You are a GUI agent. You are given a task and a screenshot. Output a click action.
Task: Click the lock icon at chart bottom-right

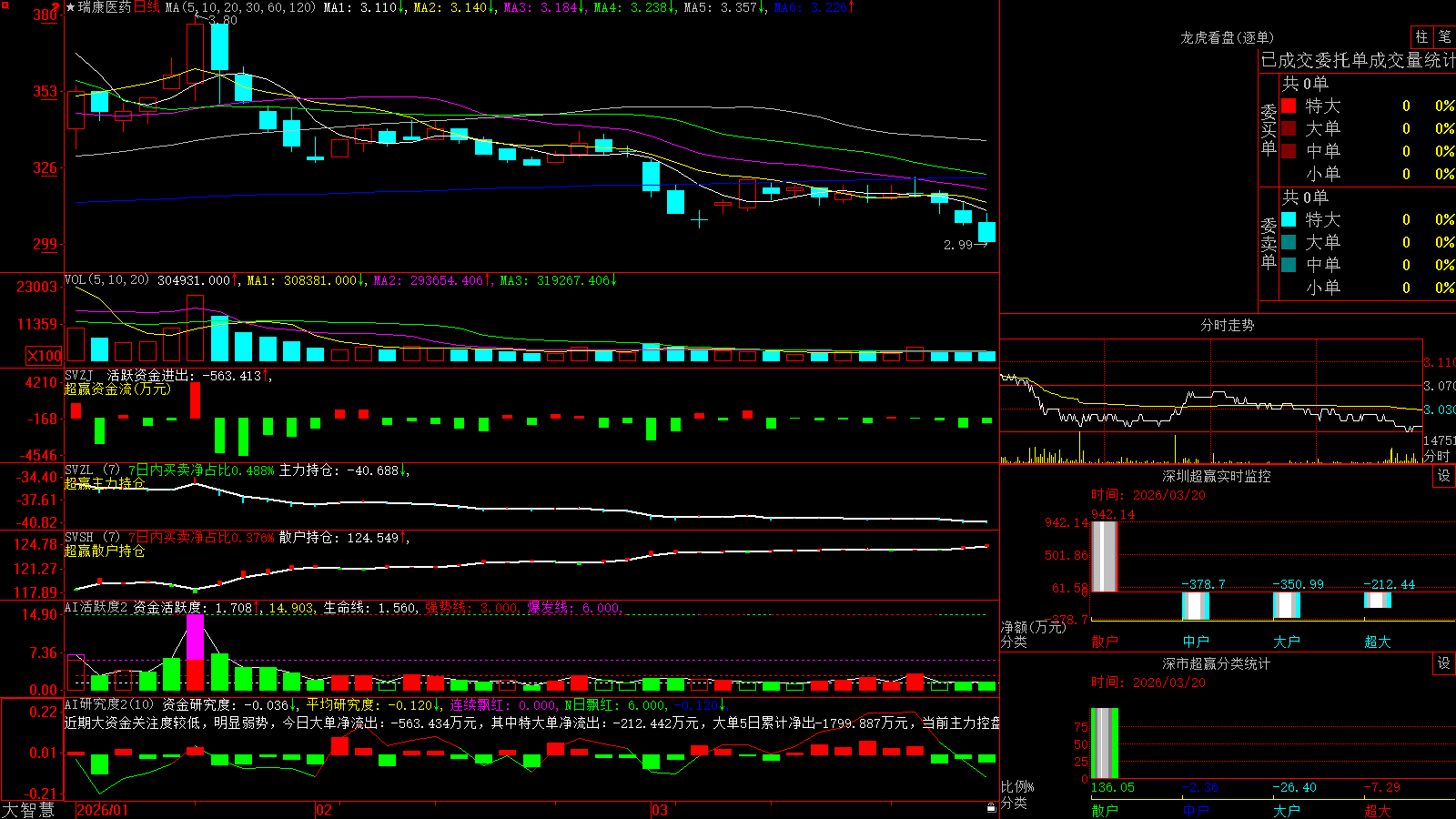991,807
